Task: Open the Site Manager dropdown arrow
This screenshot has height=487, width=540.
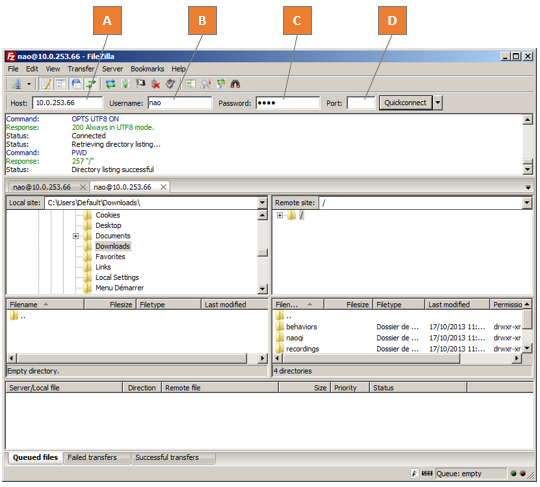Action: [29, 84]
